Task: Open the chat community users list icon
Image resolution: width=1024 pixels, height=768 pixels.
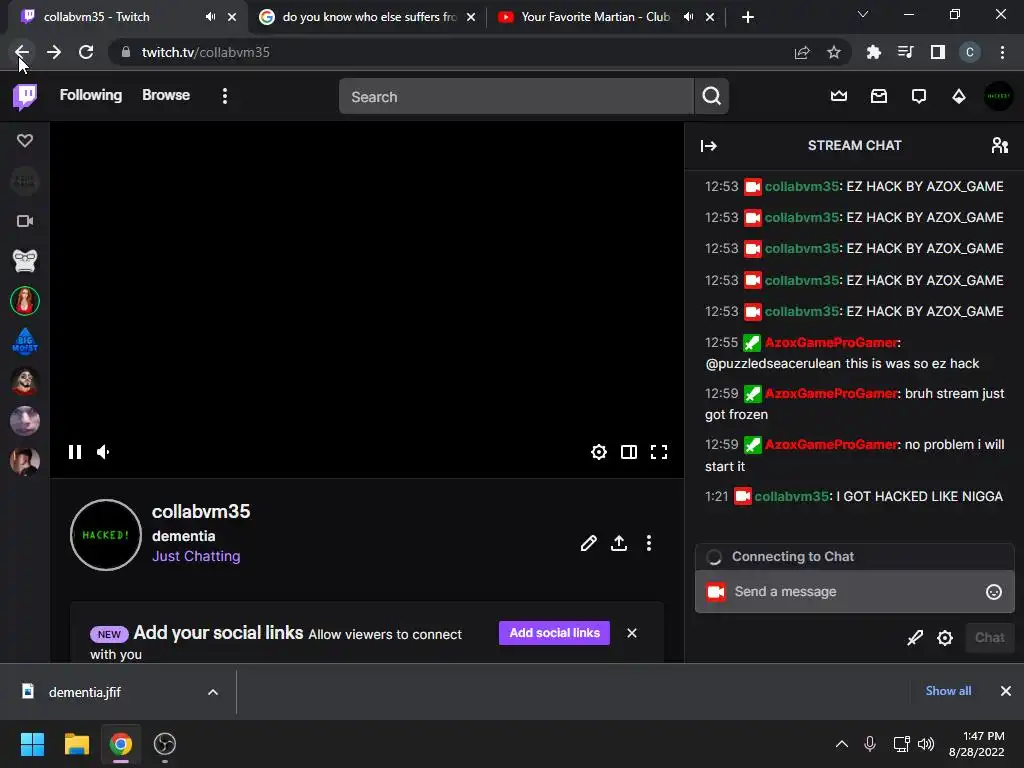Action: pyautogui.click(x=999, y=146)
